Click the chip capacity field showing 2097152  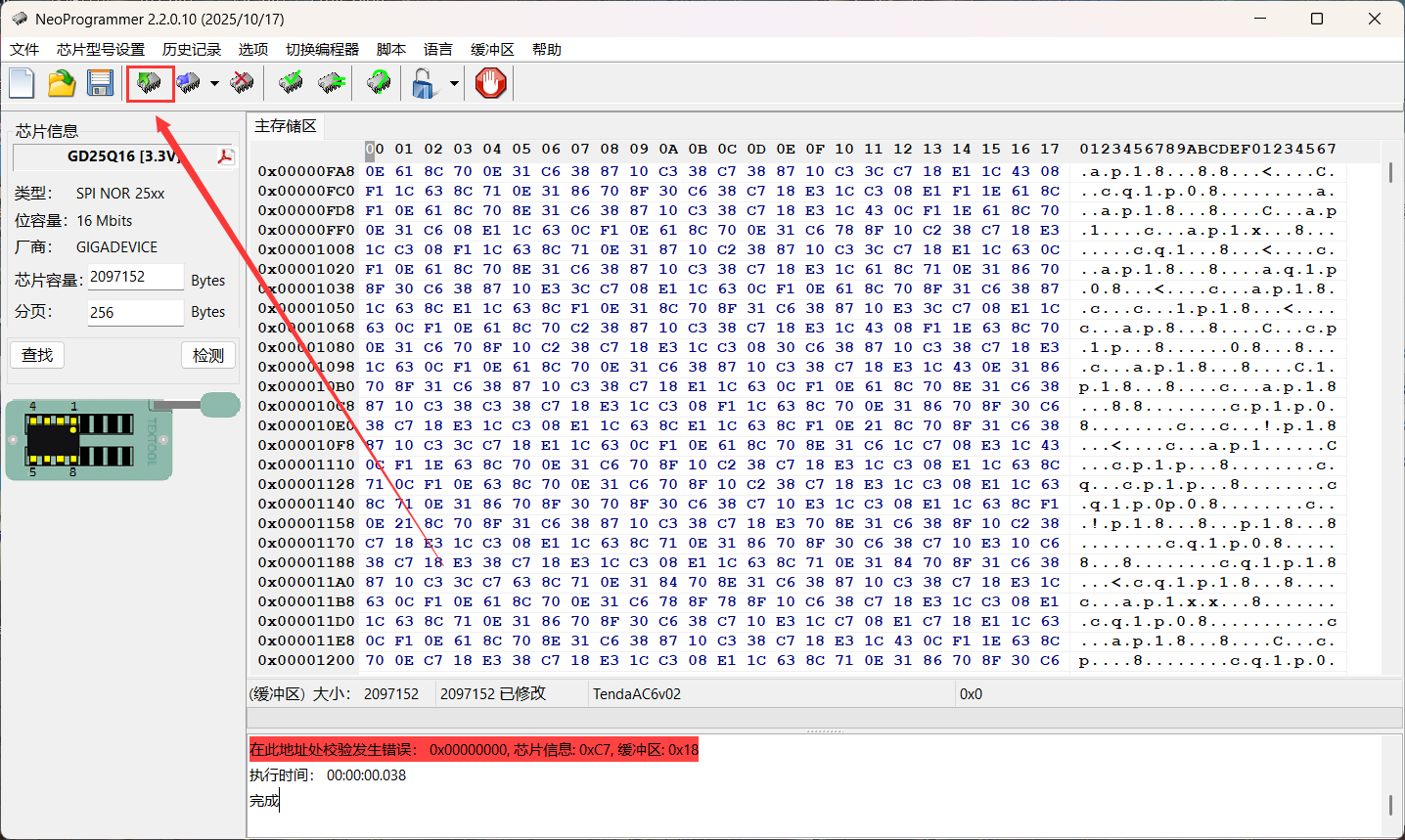click(135, 278)
